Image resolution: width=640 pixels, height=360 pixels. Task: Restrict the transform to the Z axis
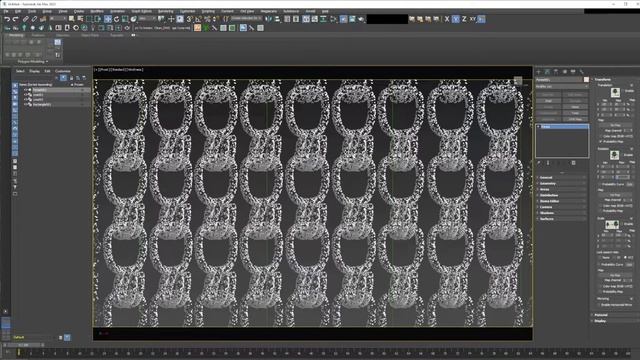[x=464, y=19]
